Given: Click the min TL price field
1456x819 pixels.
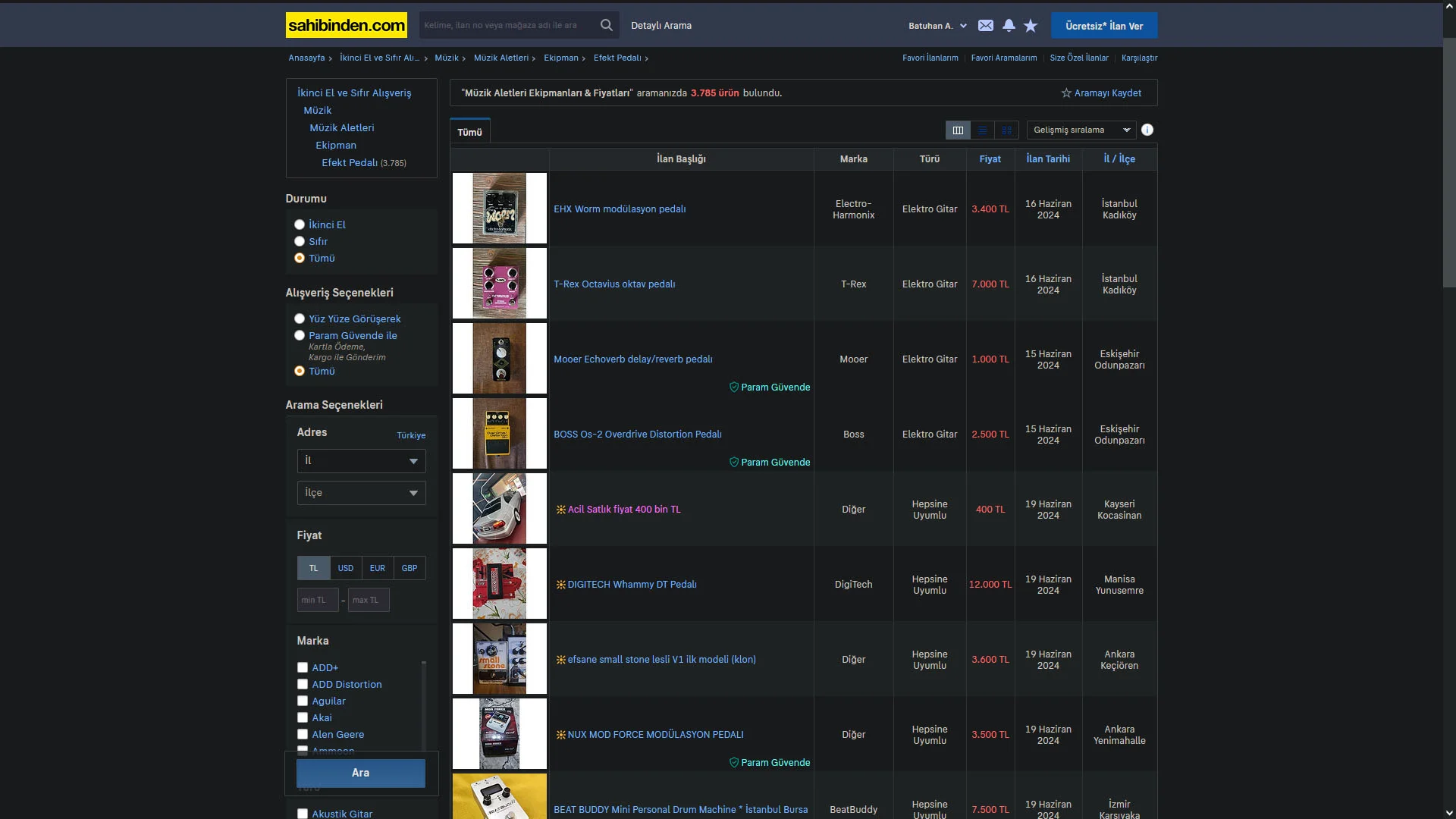Looking at the screenshot, I should (318, 600).
